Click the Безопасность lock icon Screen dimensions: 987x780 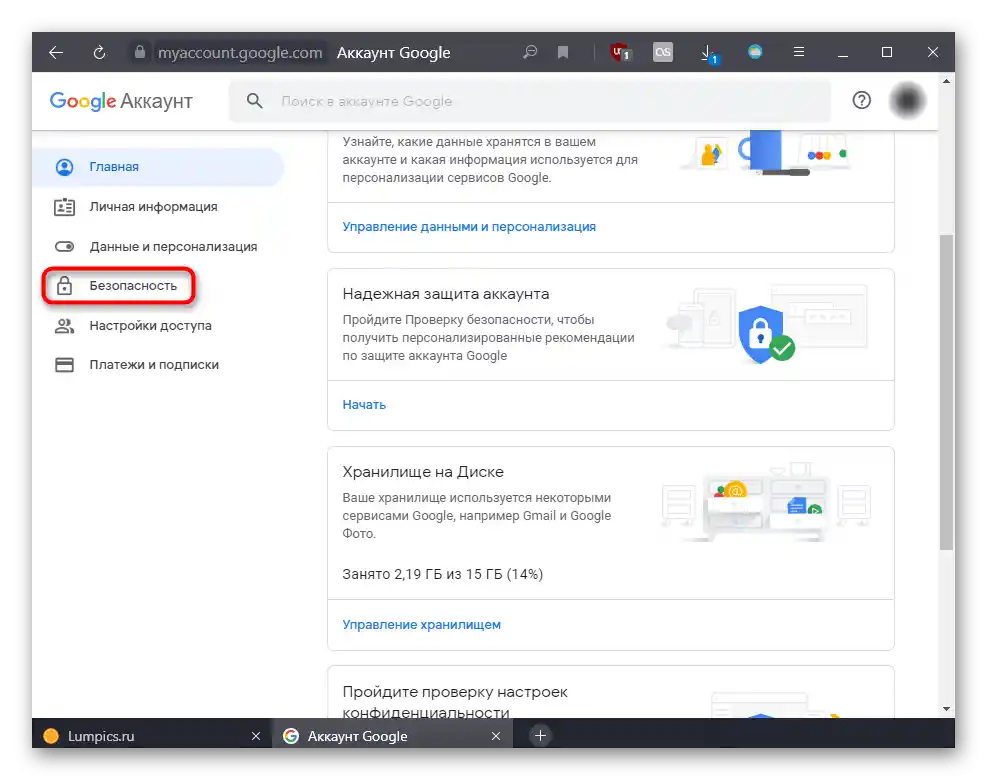click(64, 286)
